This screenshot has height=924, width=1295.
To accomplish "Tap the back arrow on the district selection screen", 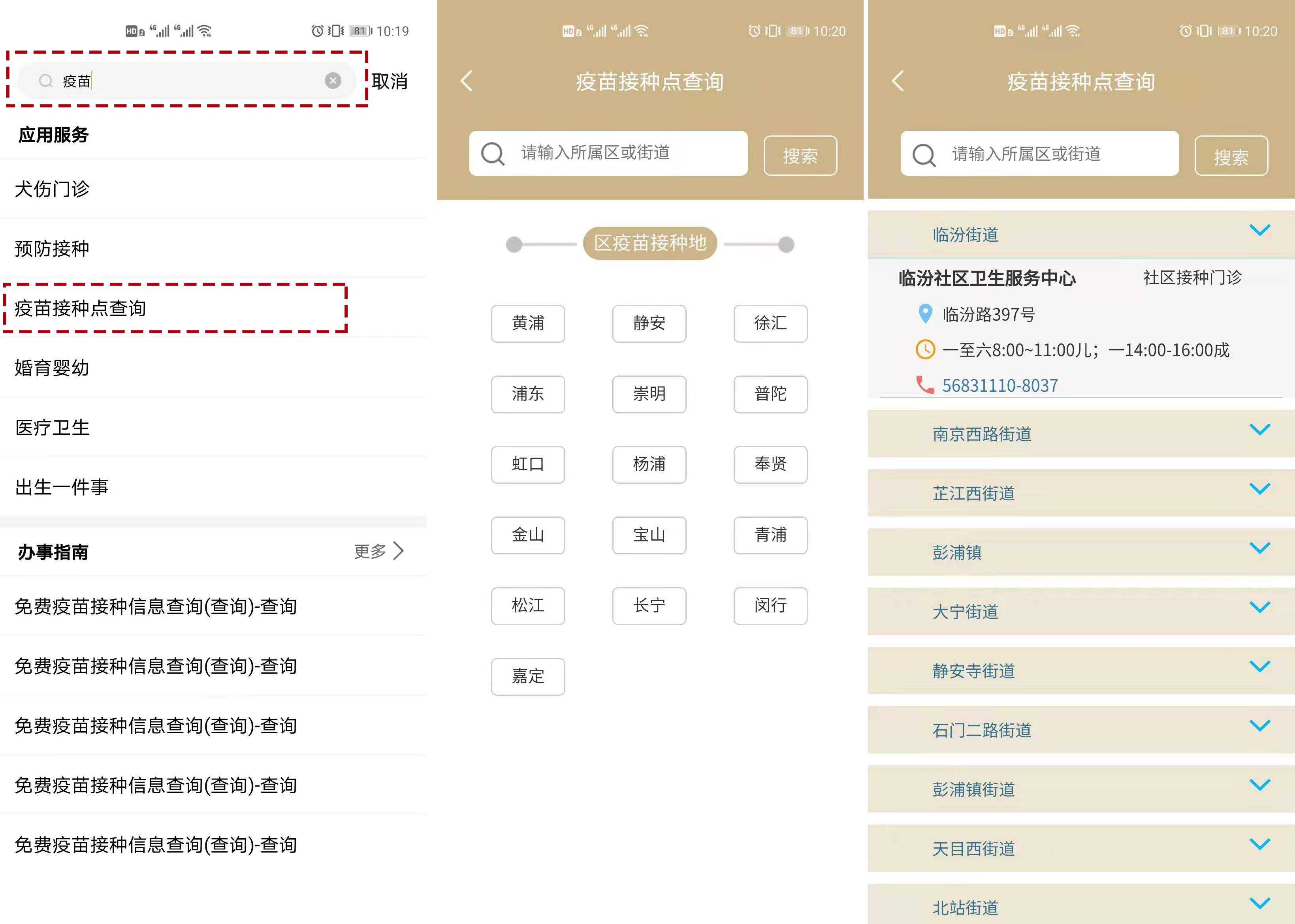I will 466,81.
